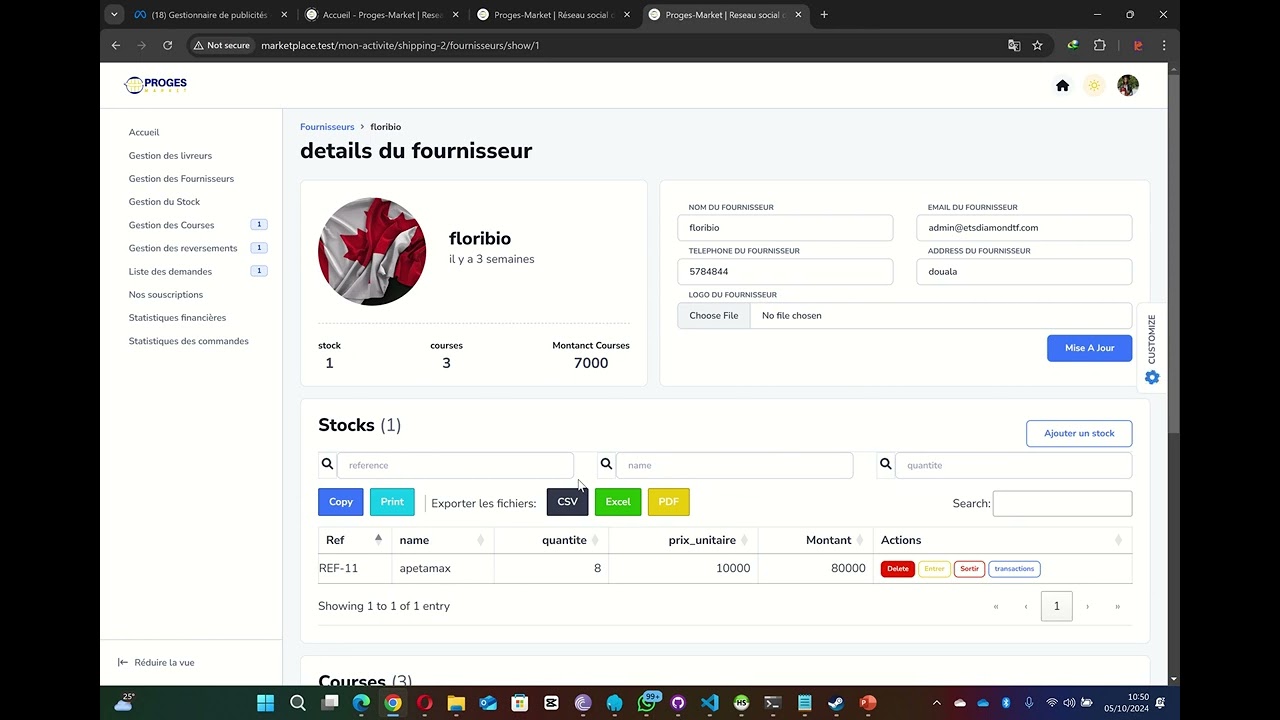Export the table as CSV
Viewport: 1280px width, 720px height.
567,502
